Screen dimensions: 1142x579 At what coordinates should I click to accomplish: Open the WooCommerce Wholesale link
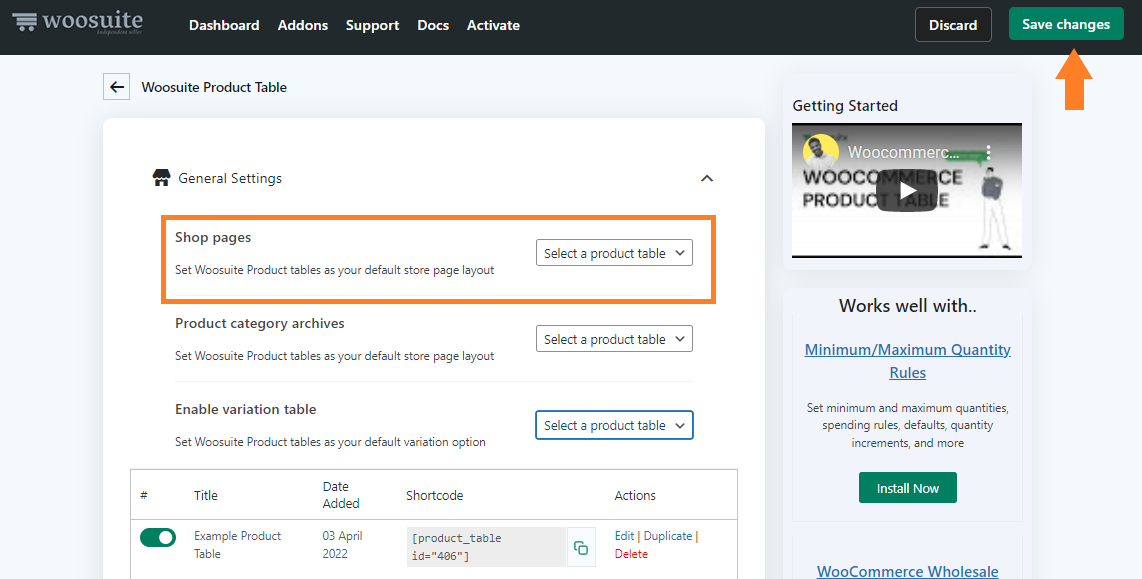[x=907, y=571]
